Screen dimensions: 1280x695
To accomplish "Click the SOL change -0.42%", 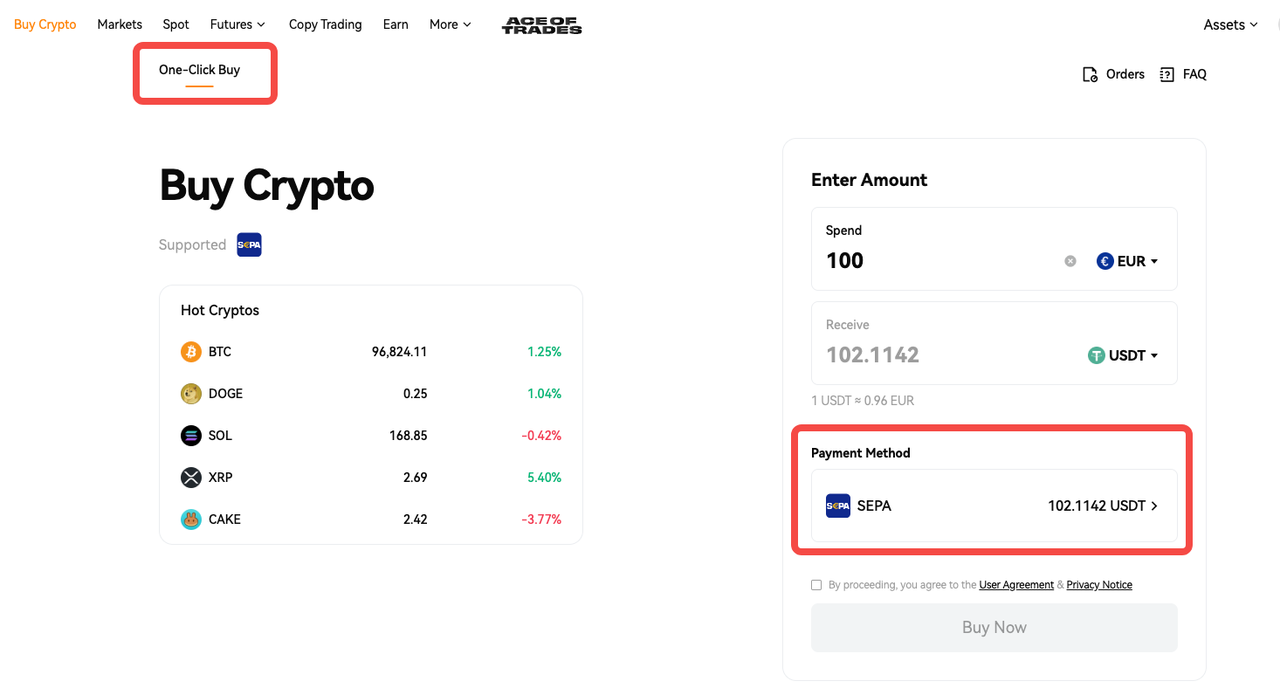I will pos(541,436).
